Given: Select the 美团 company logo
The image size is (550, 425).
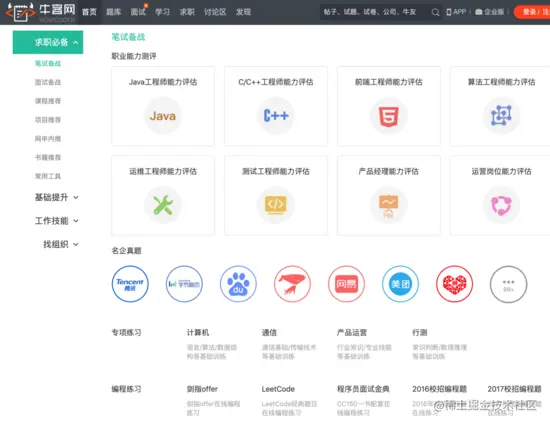Looking at the screenshot, I should pyautogui.click(x=400, y=284).
